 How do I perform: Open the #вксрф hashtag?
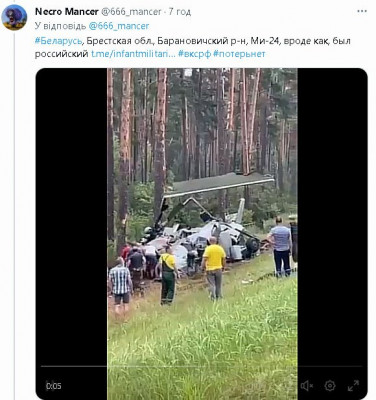[194, 54]
